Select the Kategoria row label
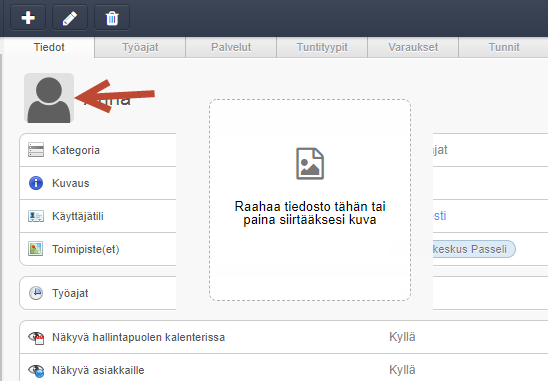The image size is (548, 381). (76, 150)
